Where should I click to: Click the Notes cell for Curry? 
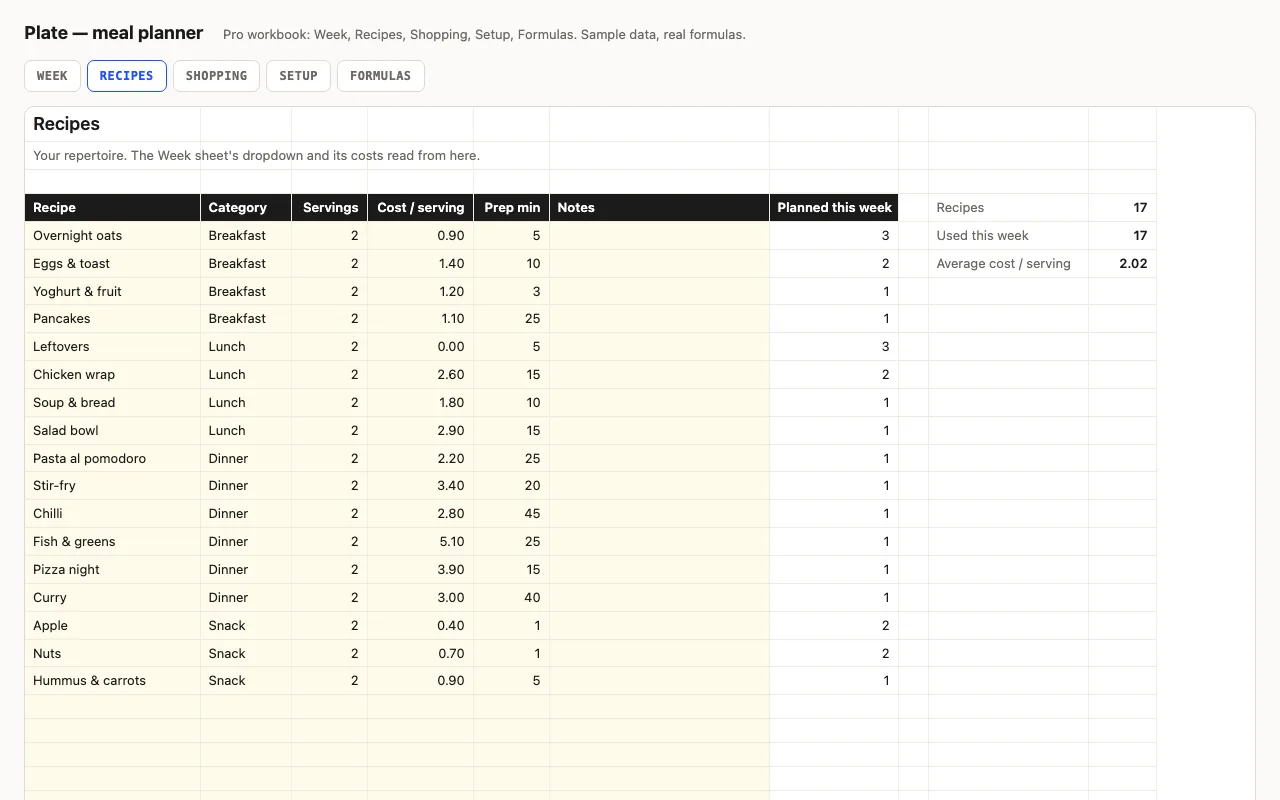tap(660, 598)
